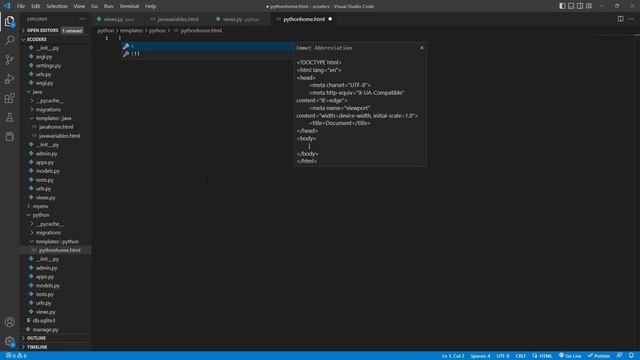Collapse the templates\java folder
Image resolution: width=640 pixels, height=360 pixels.
point(55,118)
